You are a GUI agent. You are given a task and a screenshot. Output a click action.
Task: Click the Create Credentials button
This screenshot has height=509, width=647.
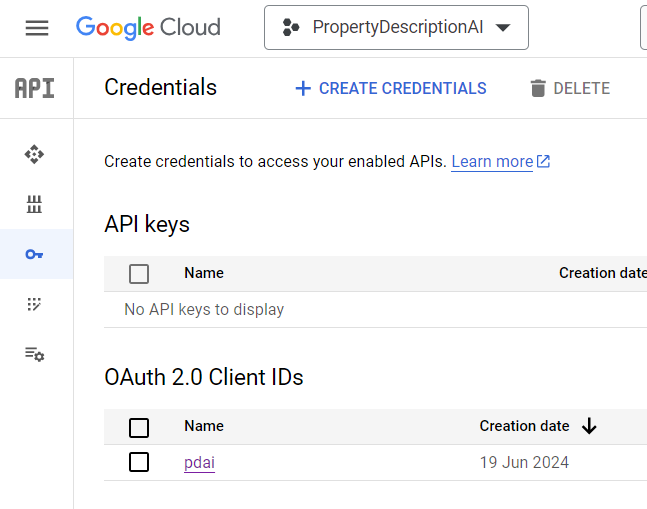coord(390,88)
